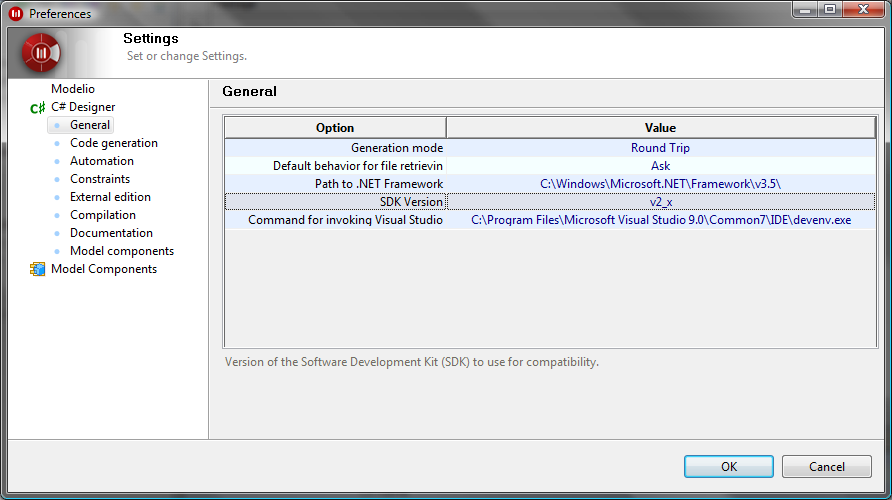Select the Command for invoking Visual Studio label
892x500 pixels.
[x=345, y=220]
